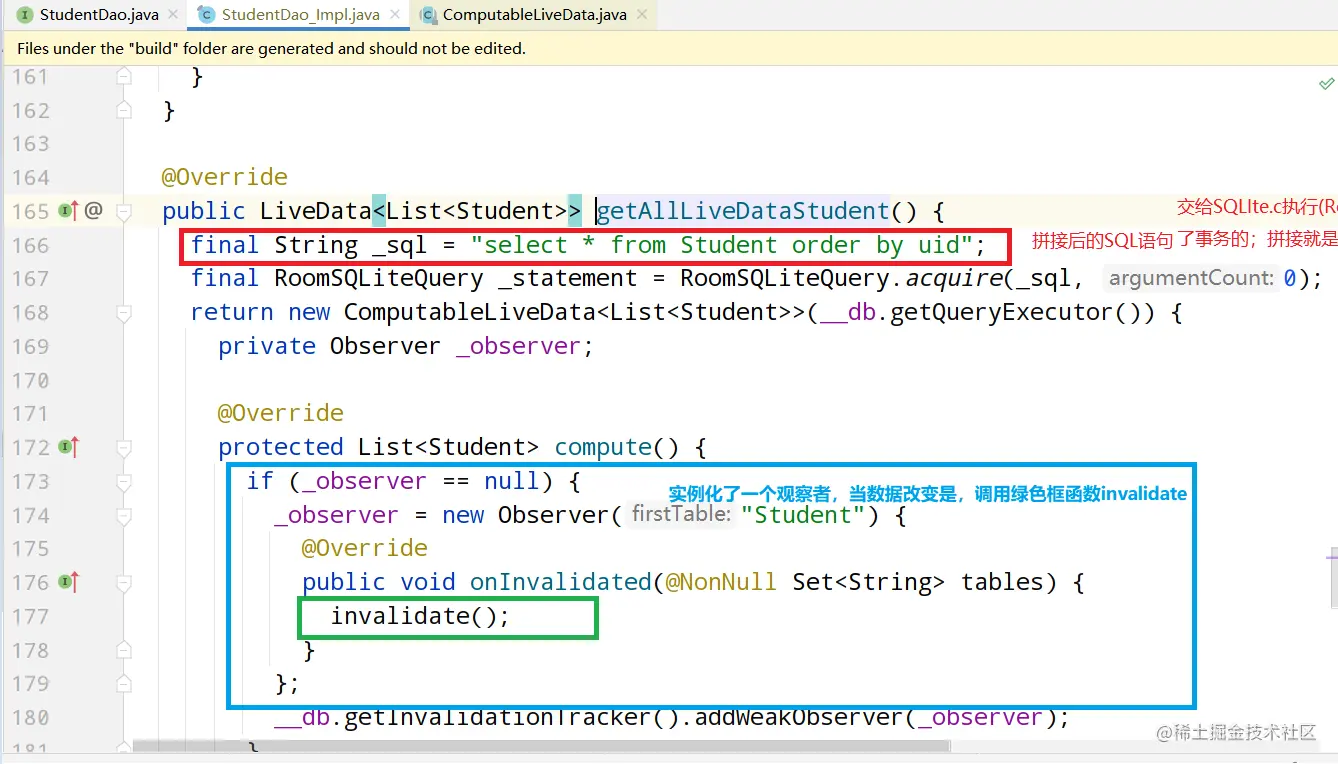Collapse the compute() fold marker on line 172
This screenshot has width=1338, height=764.
[123, 447]
